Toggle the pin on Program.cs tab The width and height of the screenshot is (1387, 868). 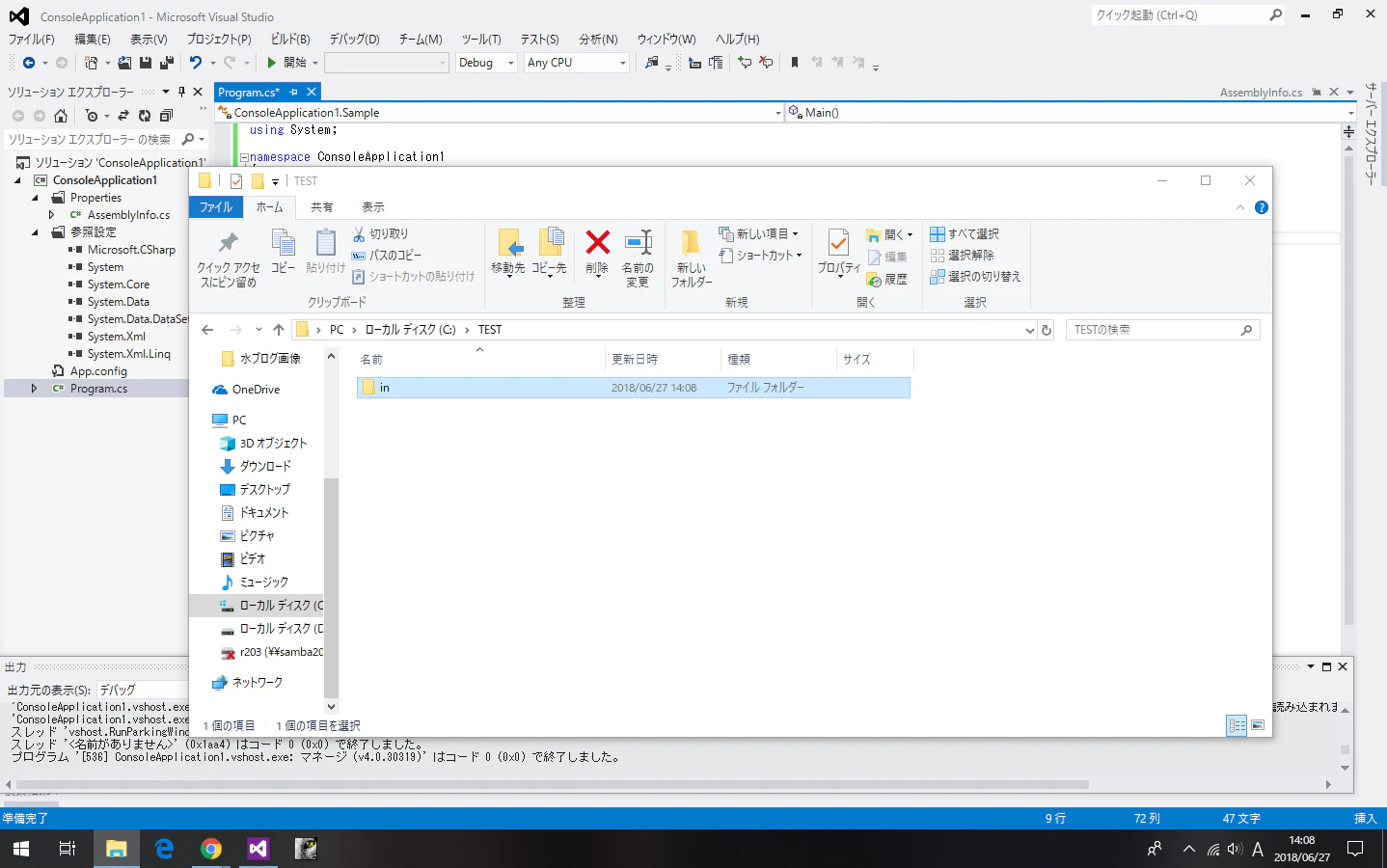[x=294, y=93]
